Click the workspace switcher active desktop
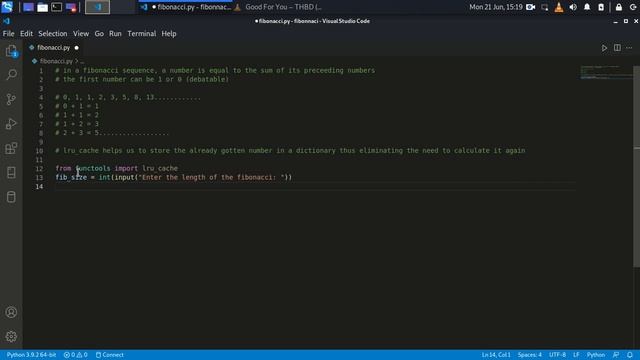640x360 pixels. (97, 7)
